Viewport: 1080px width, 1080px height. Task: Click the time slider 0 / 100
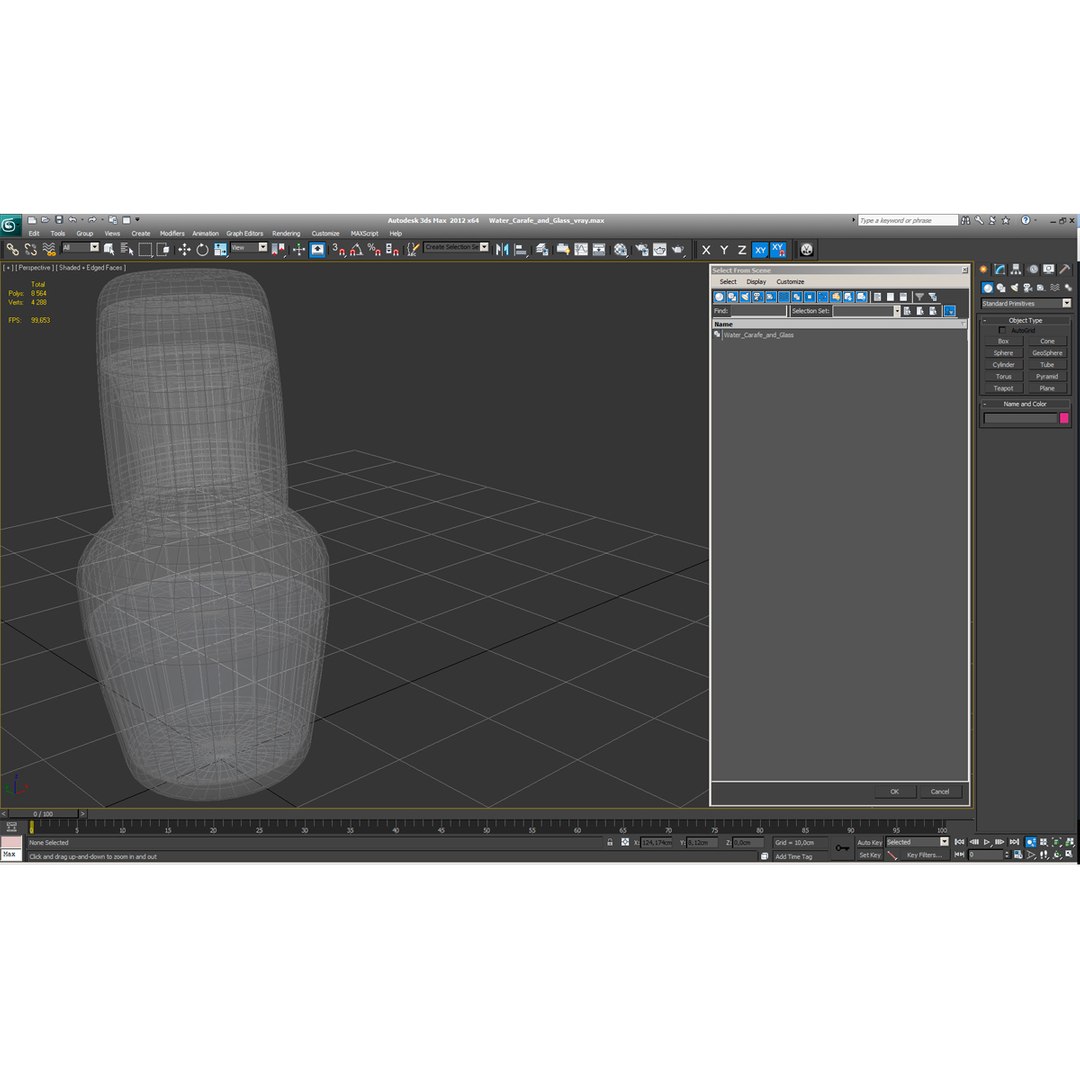pyautogui.click(x=43, y=813)
